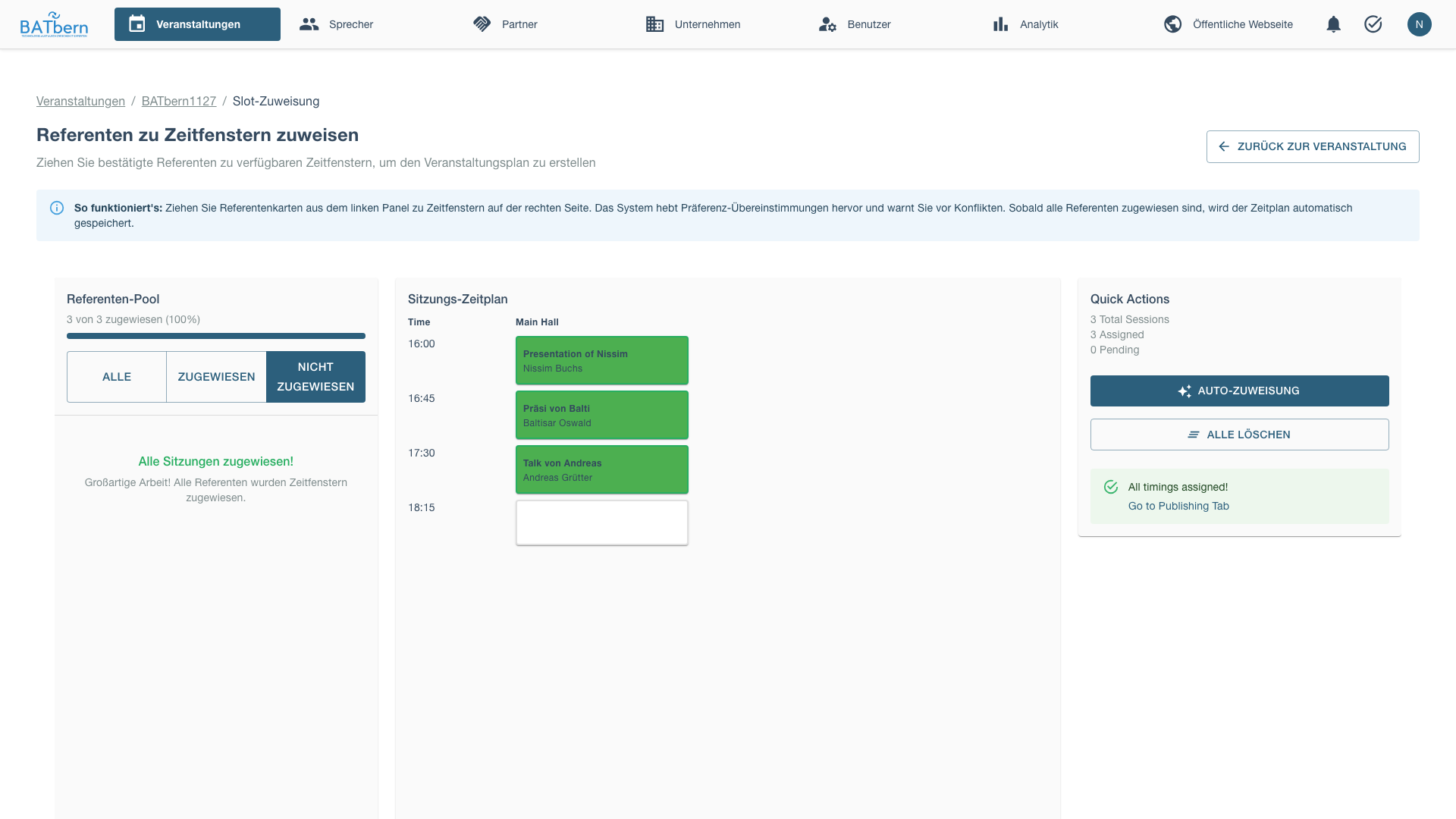
Task: Click the clear-list icon on Alle Löschen
Action: (x=1194, y=435)
